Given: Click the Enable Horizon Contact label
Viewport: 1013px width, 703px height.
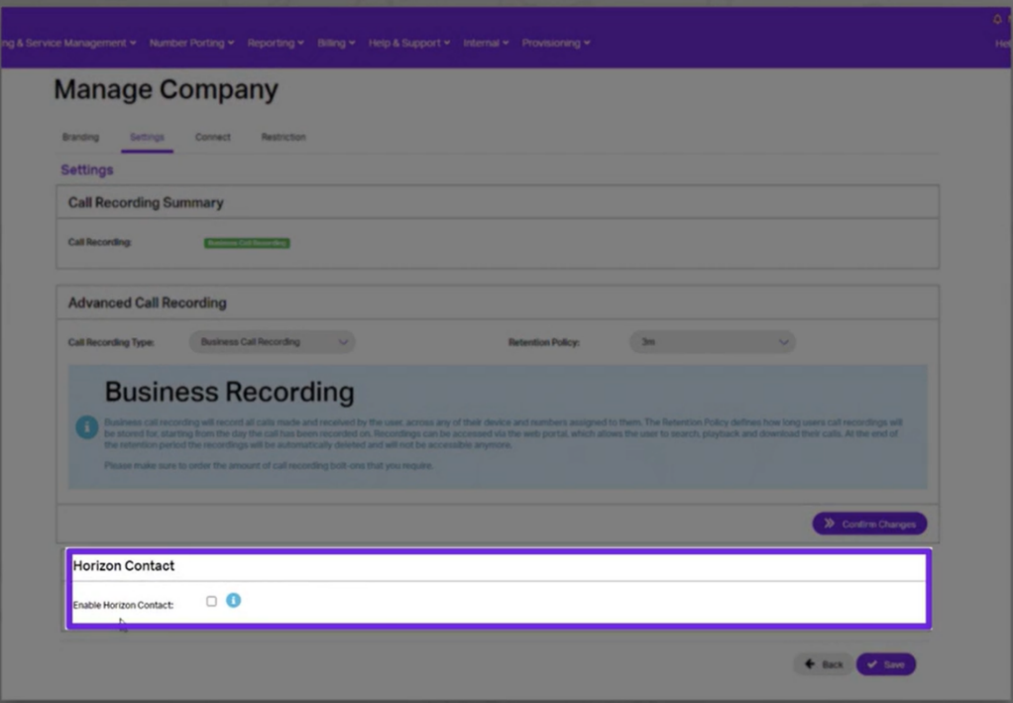Looking at the screenshot, I should [x=123, y=605].
